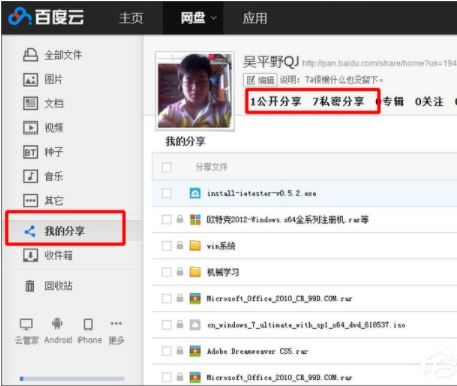Check the install-ietester-v0.5.2.exe checkbox
457x386 pixels.
point(167,193)
